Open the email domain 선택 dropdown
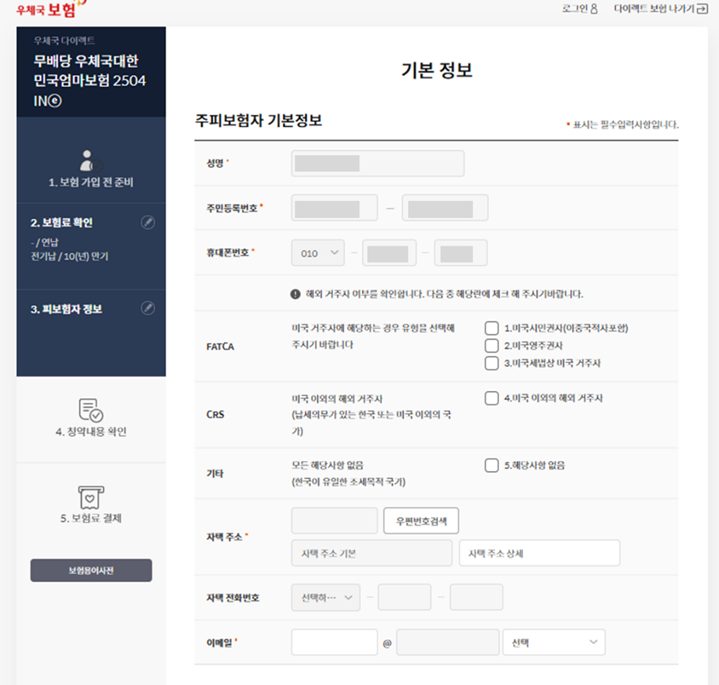 [x=554, y=642]
